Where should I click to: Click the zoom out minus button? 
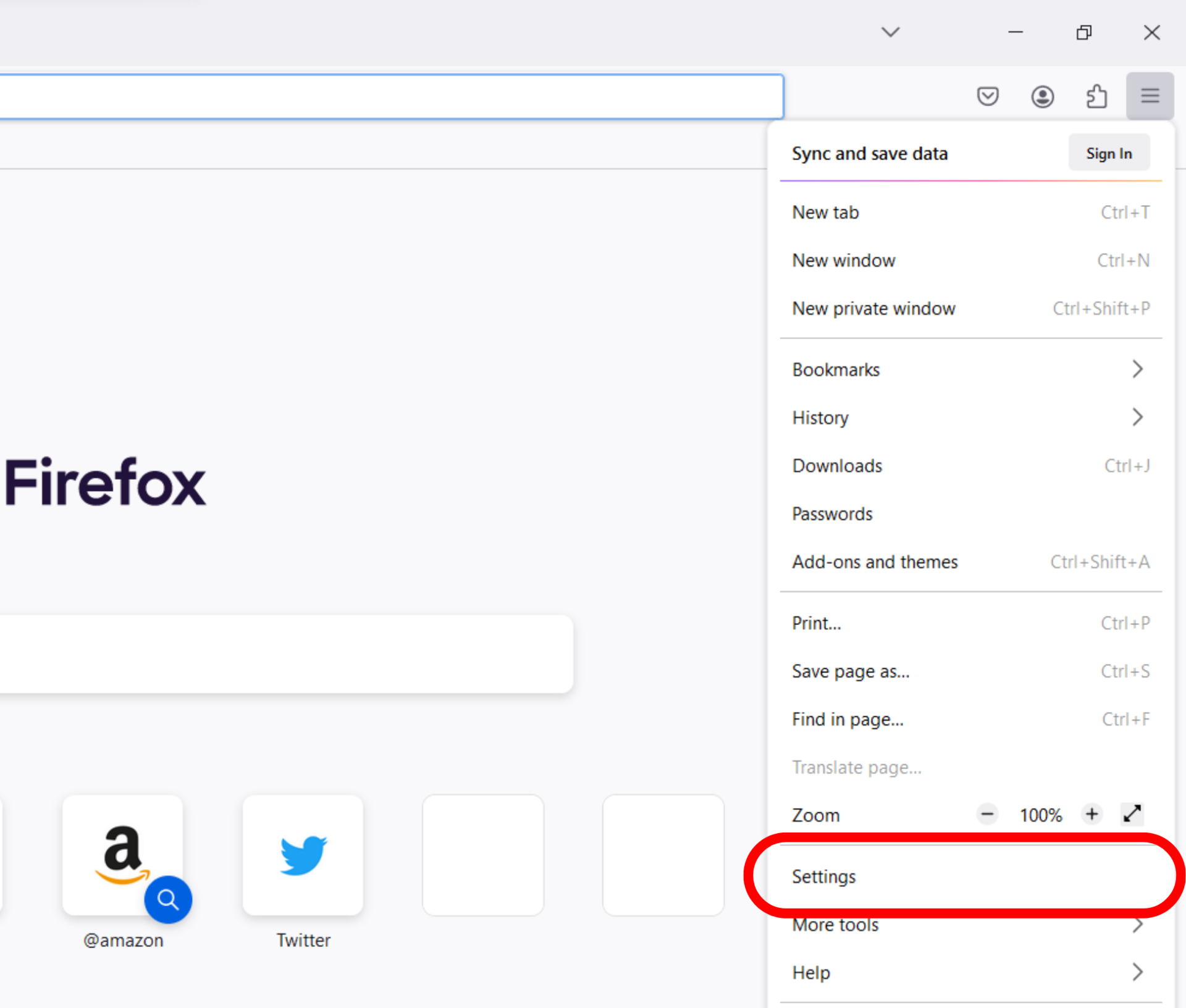click(x=987, y=815)
